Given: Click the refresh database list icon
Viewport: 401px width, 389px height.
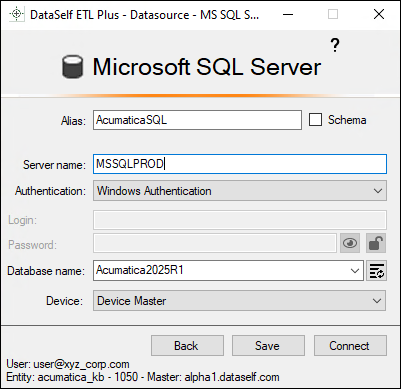Looking at the screenshot, I should pos(377,271).
